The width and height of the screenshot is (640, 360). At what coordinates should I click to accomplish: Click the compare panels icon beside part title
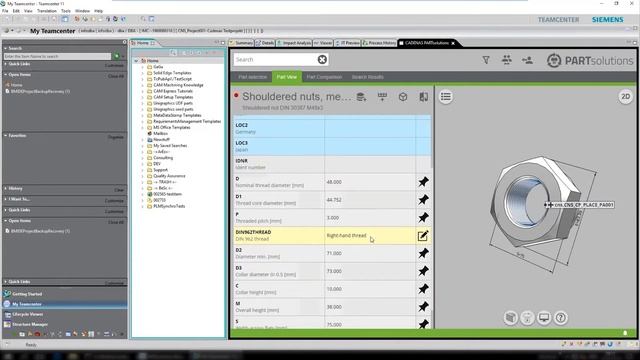tap(424, 97)
